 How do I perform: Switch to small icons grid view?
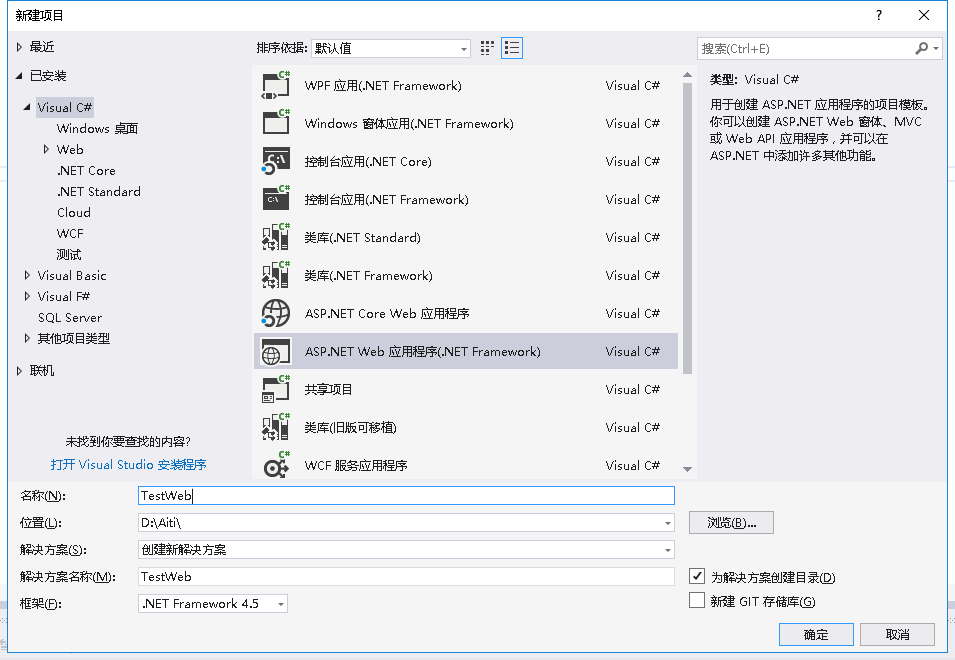point(487,48)
